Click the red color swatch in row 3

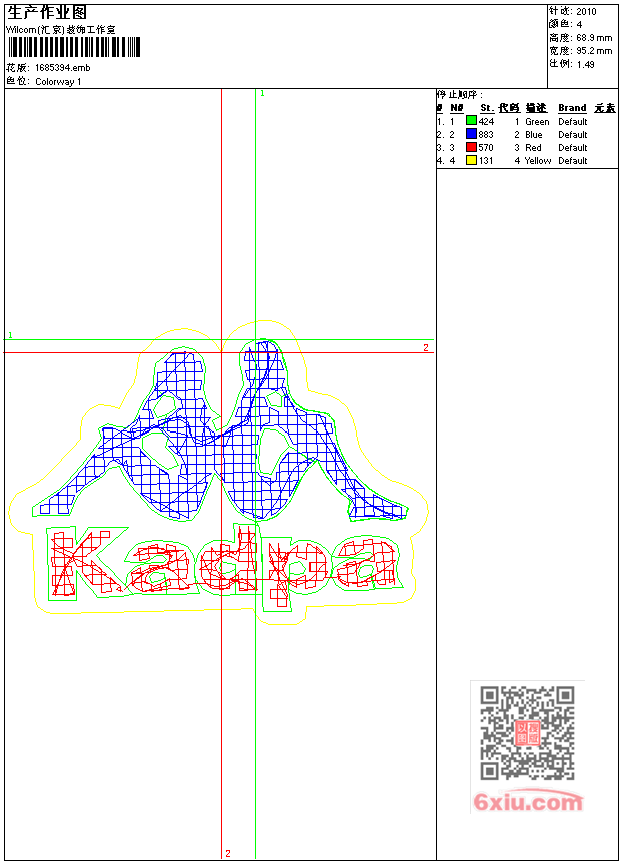pyautogui.click(x=471, y=147)
